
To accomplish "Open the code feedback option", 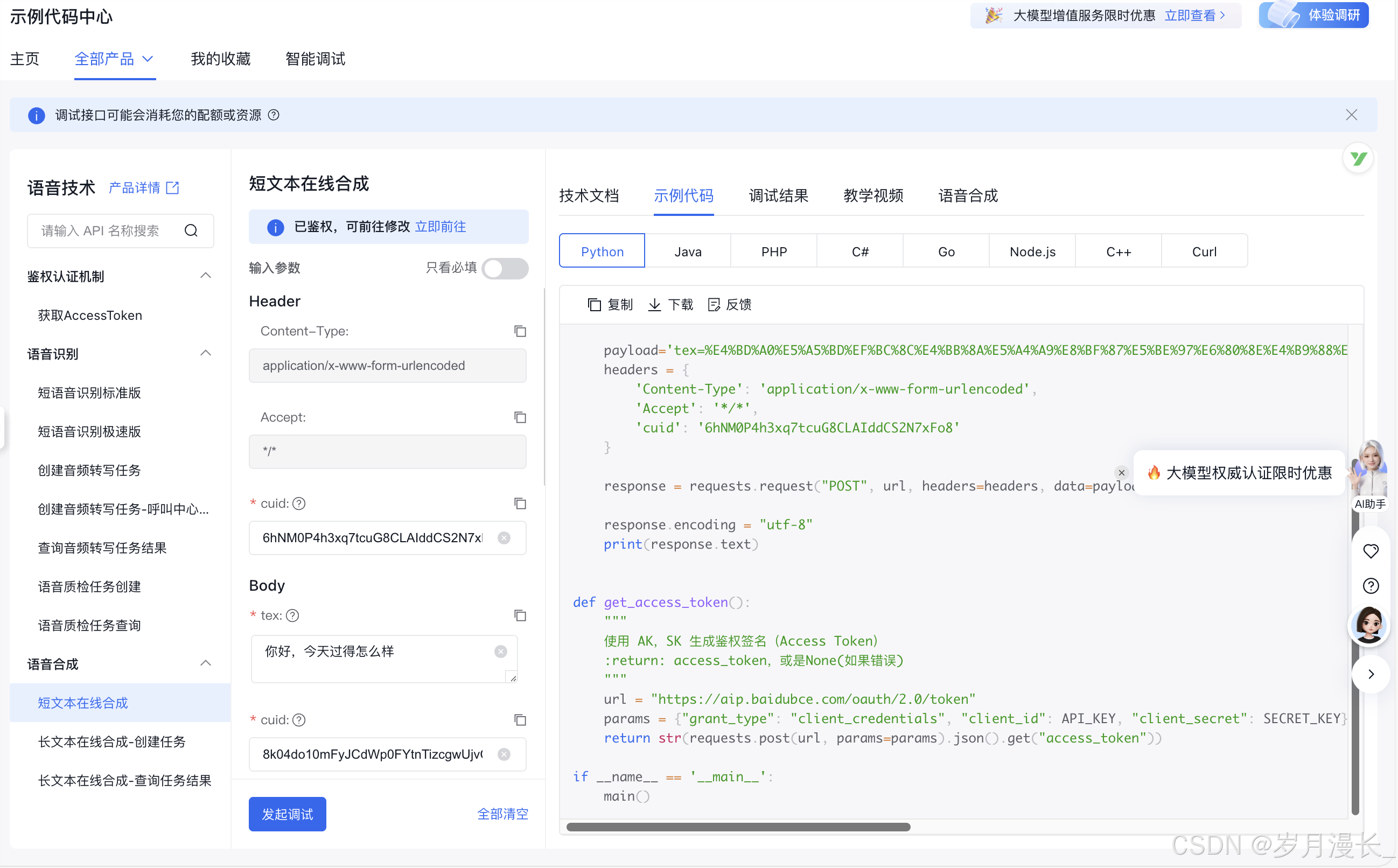I will [x=729, y=304].
